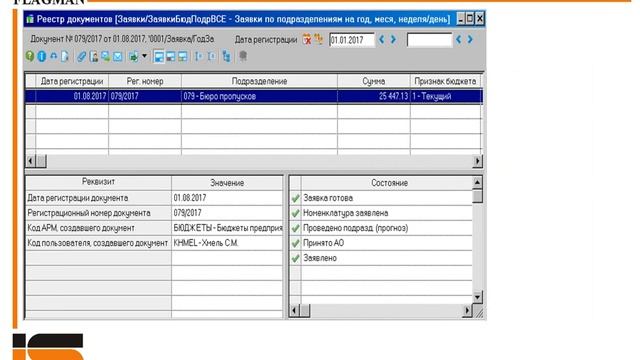Viewport: 640px width, 360px height.
Task: Select the third panel layout icon
Action: click(182, 56)
